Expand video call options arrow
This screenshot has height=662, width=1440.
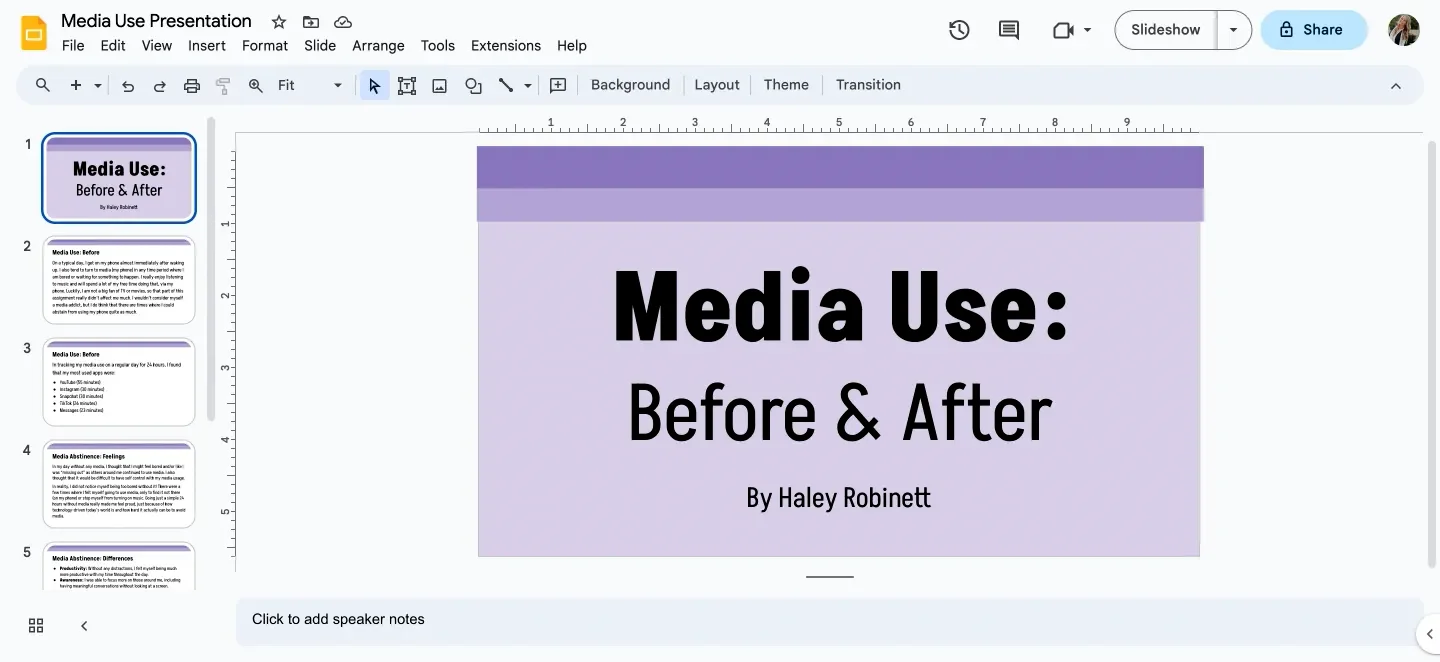[1087, 31]
